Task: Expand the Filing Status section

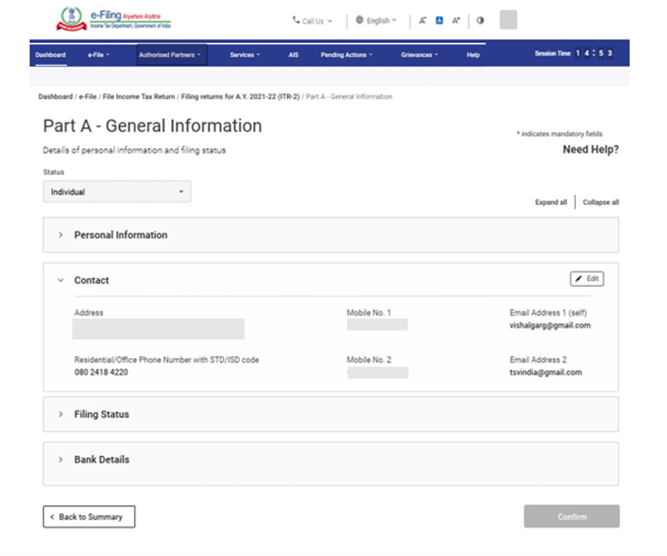Action: pyautogui.click(x=101, y=414)
